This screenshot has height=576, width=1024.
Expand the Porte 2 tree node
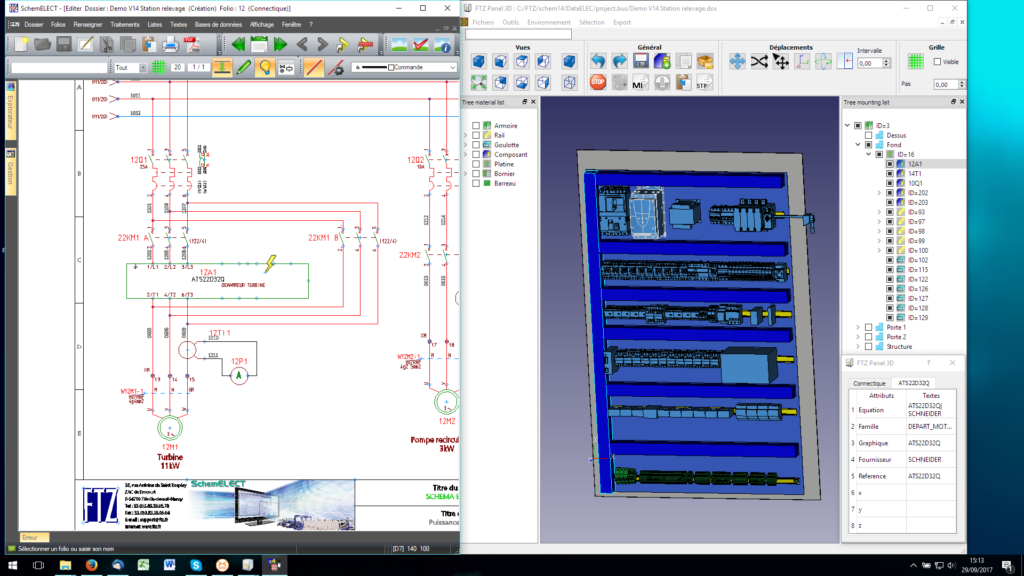tap(858, 337)
